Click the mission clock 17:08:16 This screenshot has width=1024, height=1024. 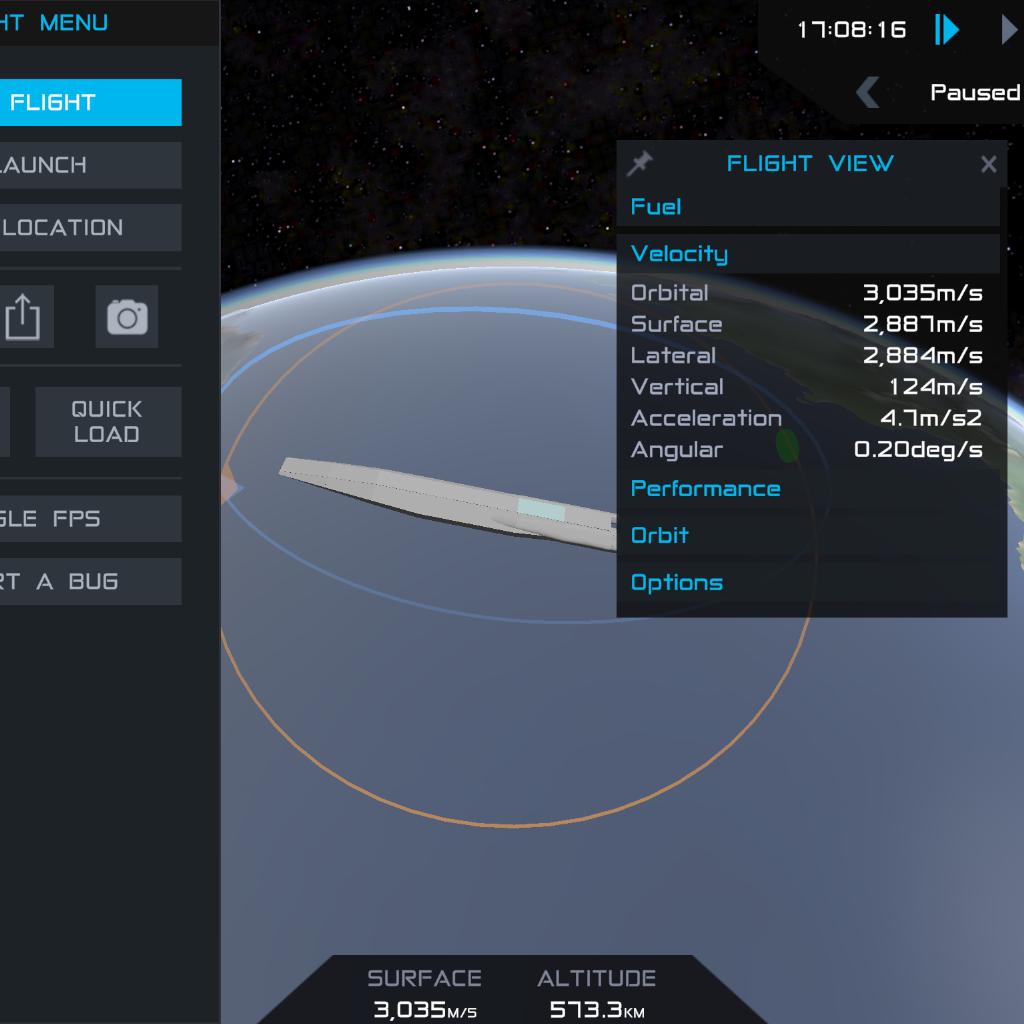852,29
